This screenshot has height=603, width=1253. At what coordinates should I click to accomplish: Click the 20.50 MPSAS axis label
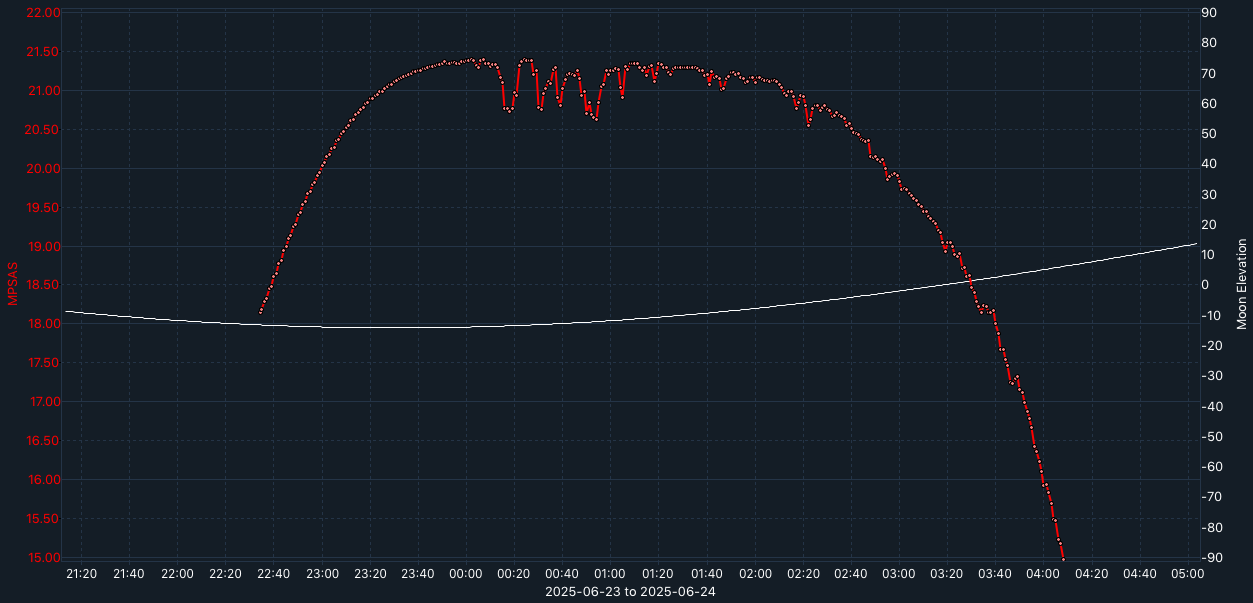pos(43,130)
